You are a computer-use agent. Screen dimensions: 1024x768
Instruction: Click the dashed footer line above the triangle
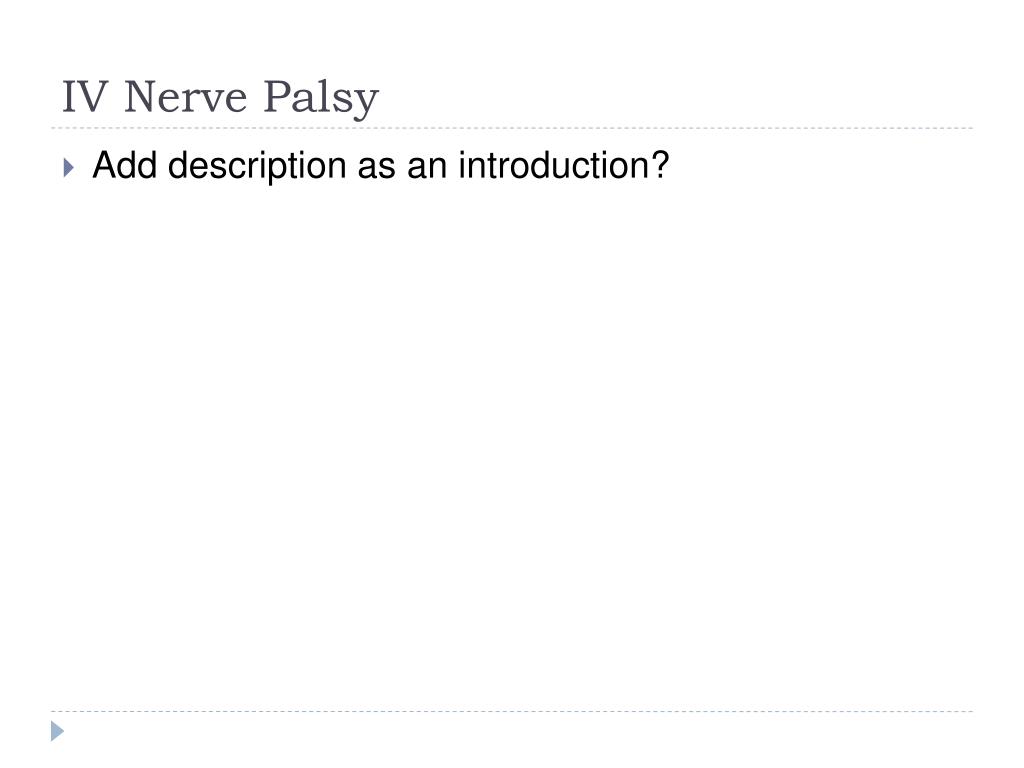click(512, 711)
